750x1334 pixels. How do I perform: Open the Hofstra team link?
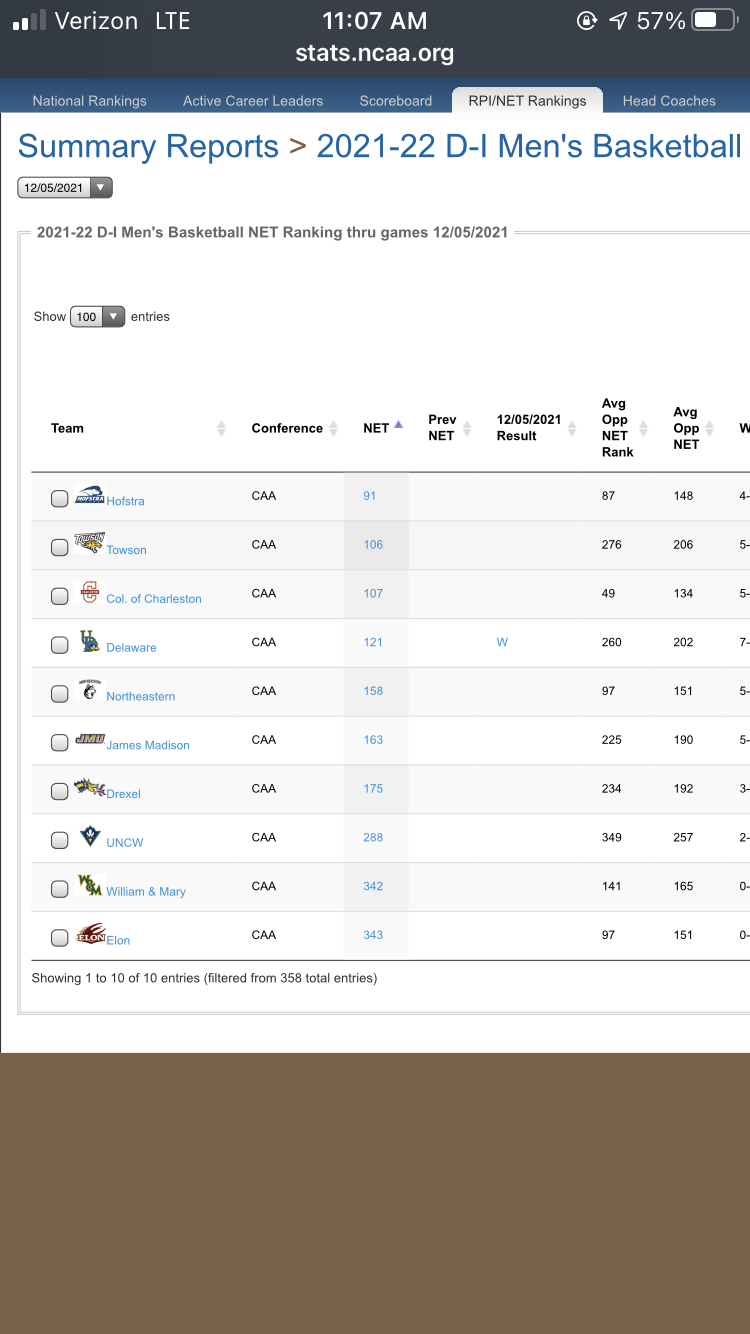point(125,501)
